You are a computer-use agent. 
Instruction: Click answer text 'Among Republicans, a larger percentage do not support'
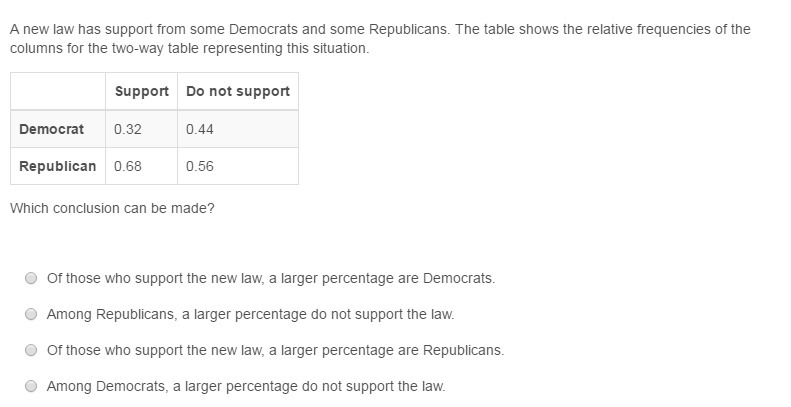tap(250, 314)
